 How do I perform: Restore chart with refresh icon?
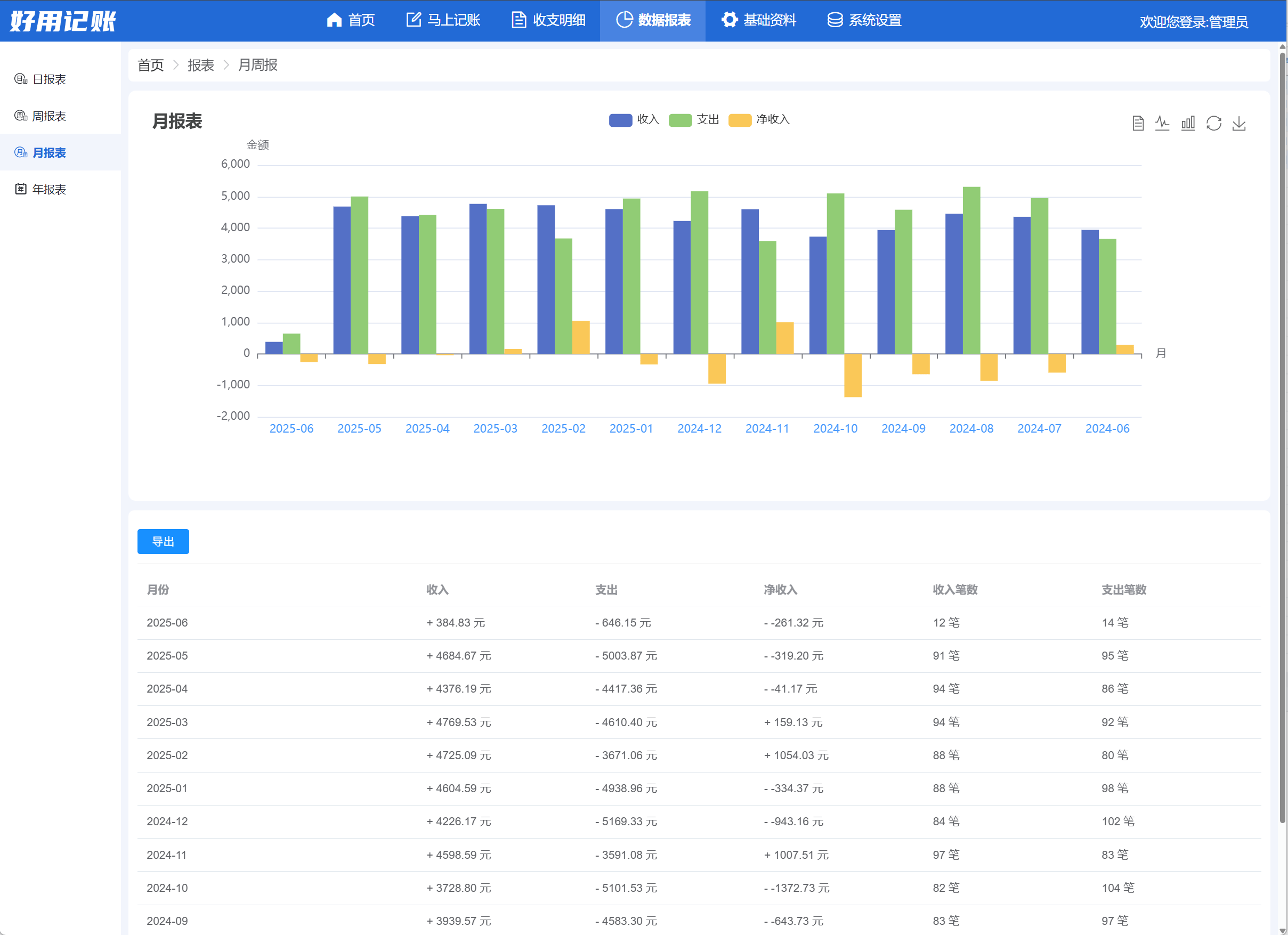point(1213,123)
